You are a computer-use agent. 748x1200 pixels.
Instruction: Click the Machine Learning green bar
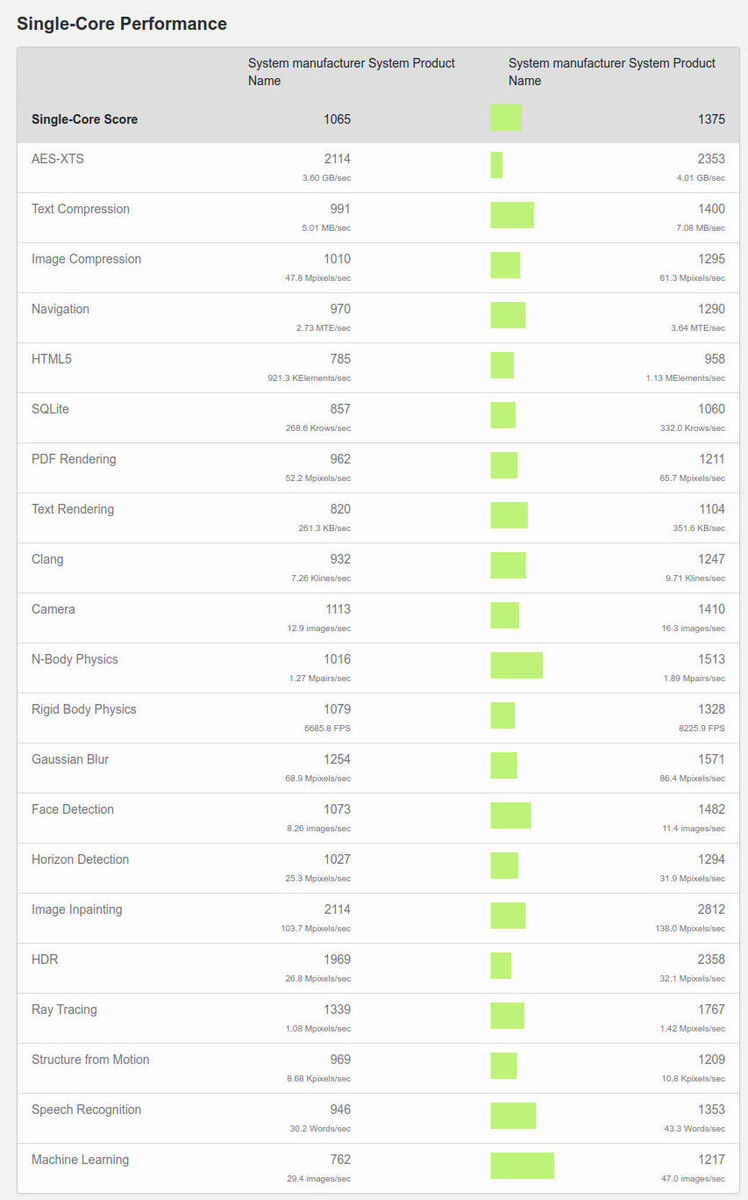click(x=522, y=1165)
